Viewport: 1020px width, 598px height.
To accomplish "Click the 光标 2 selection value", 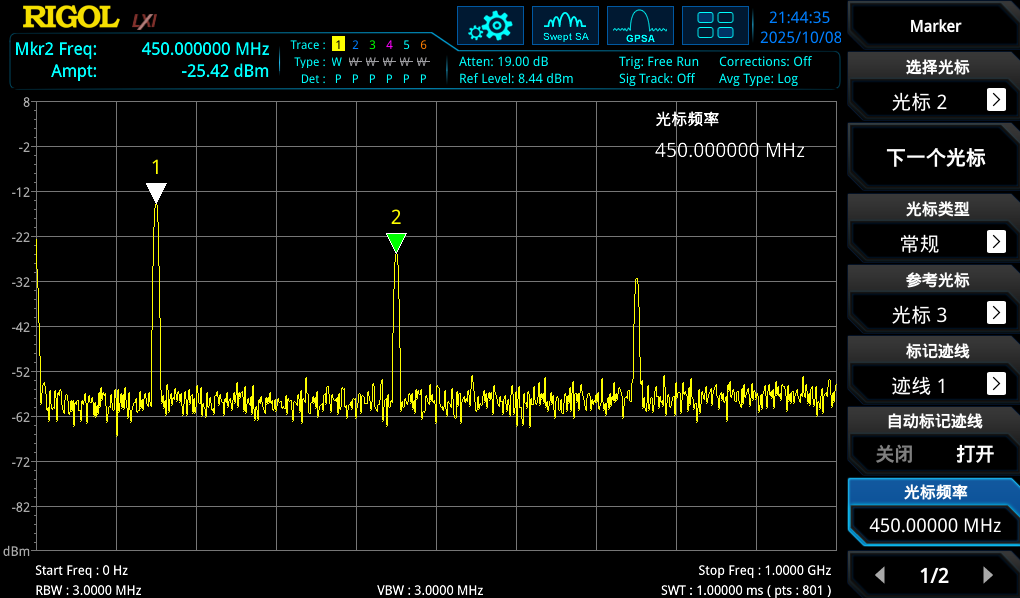I will point(919,102).
